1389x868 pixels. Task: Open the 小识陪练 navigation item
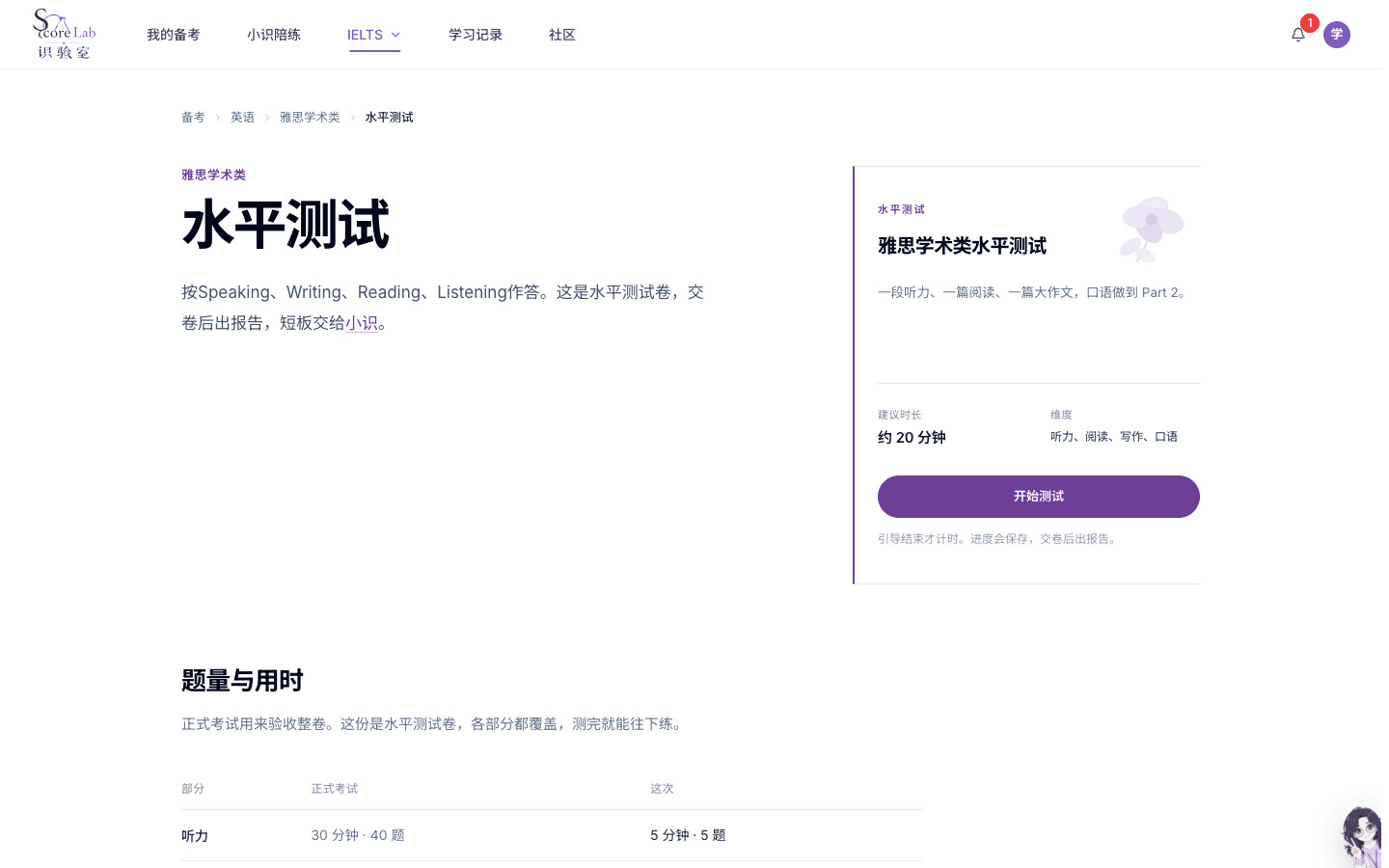pyautogui.click(x=274, y=35)
